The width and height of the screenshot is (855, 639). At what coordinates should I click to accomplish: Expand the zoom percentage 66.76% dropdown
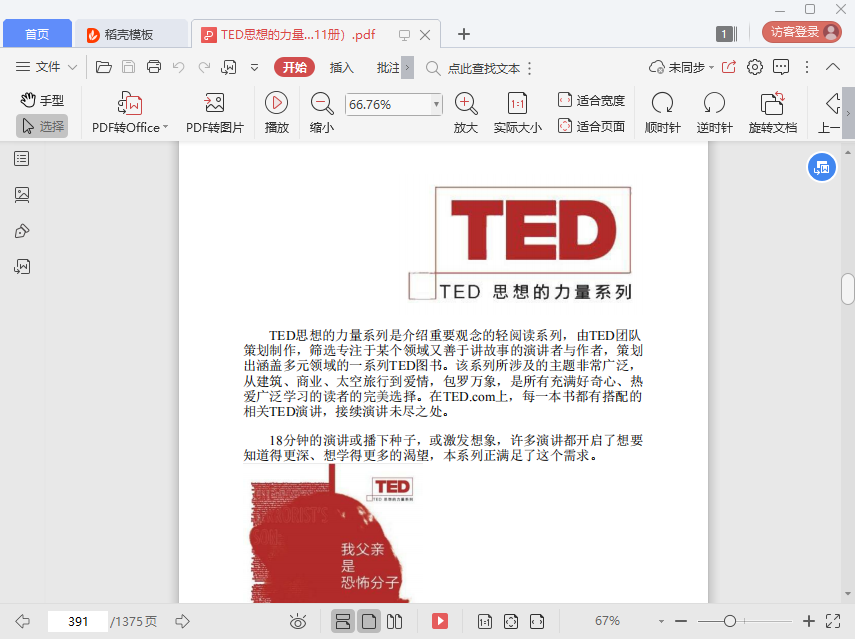pos(436,104)
